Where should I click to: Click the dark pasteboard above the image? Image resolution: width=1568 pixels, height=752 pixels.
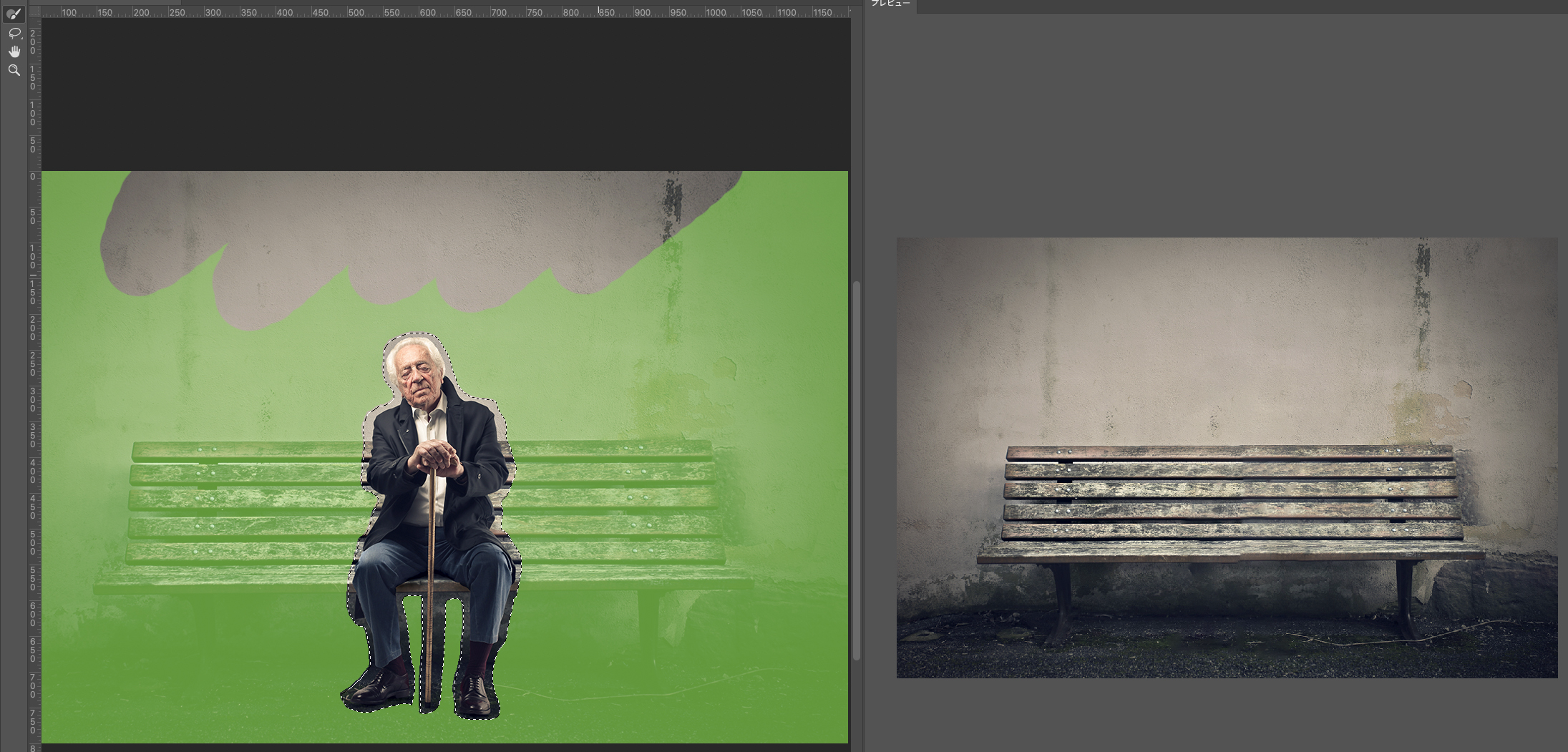(x=444, y=93)
